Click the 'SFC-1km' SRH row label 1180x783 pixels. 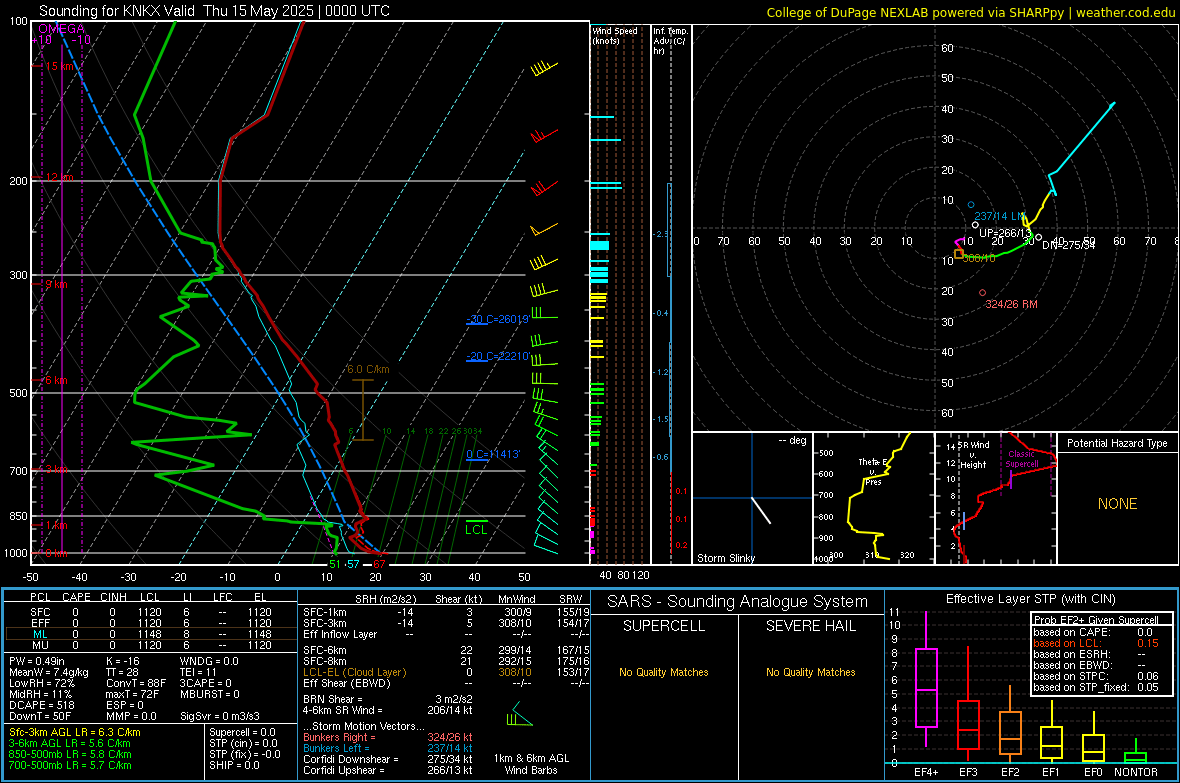click(324, 612)
